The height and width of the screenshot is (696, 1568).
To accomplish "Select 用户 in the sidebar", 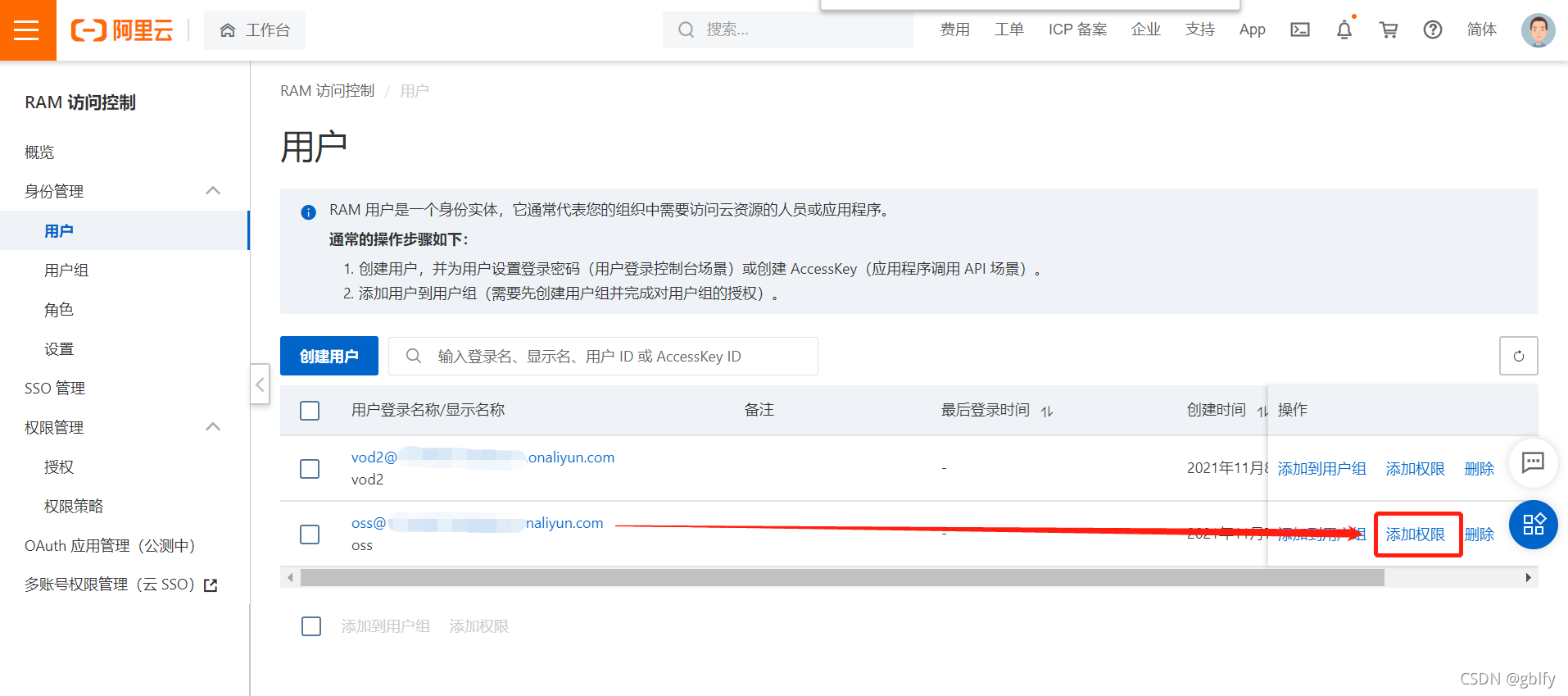I will (x=125, y=230).
